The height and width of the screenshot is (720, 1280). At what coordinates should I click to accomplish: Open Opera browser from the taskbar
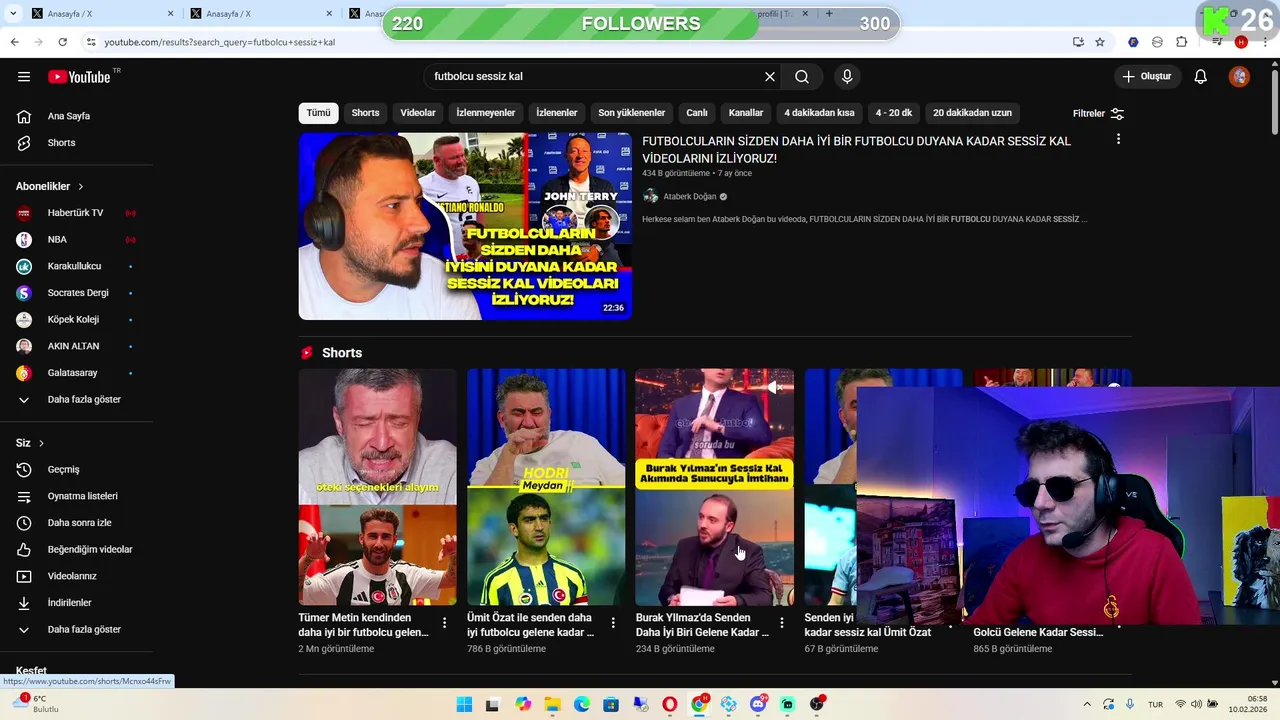click(x=669, y=704)
